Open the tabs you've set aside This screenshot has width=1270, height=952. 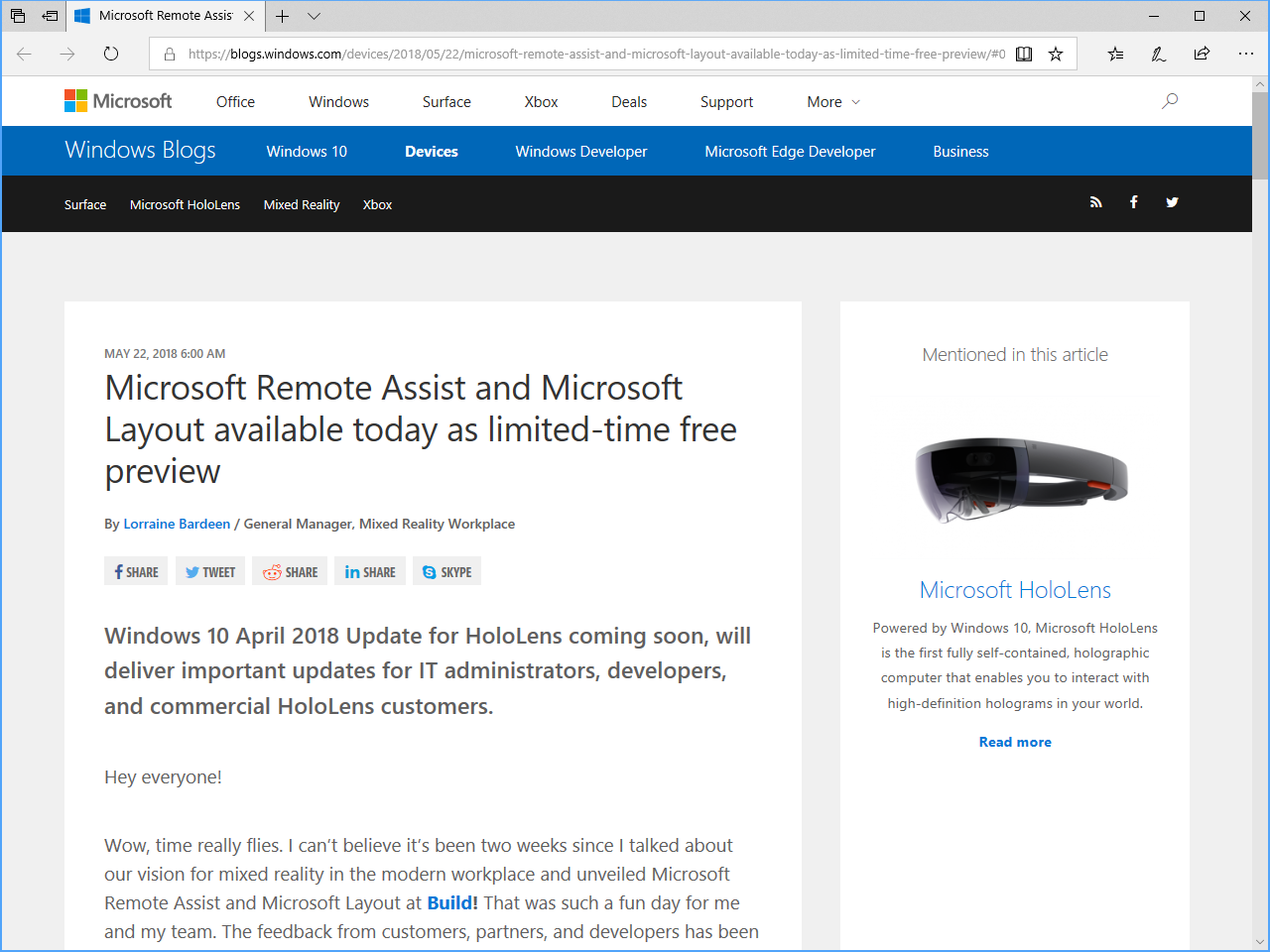tap(18, 16)
